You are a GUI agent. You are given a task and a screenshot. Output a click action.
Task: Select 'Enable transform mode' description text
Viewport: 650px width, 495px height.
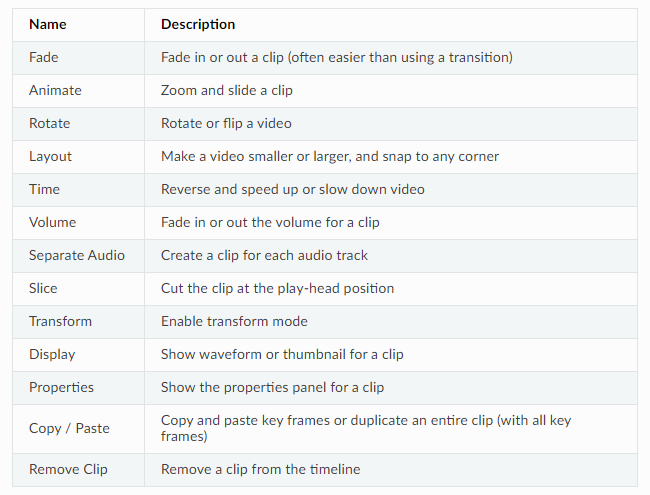pos(234,321)
